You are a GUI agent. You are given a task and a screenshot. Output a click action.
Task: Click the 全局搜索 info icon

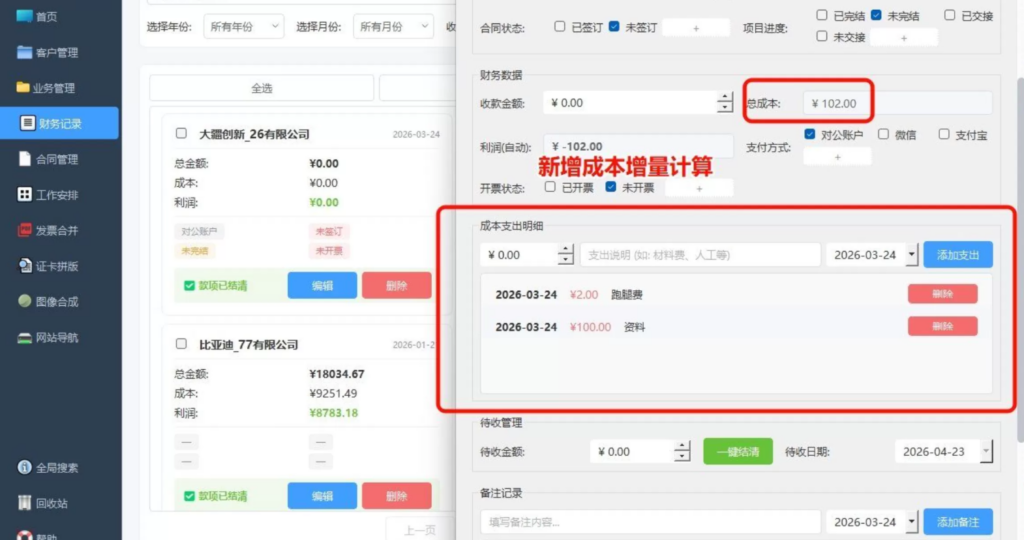tap(24, 468)
